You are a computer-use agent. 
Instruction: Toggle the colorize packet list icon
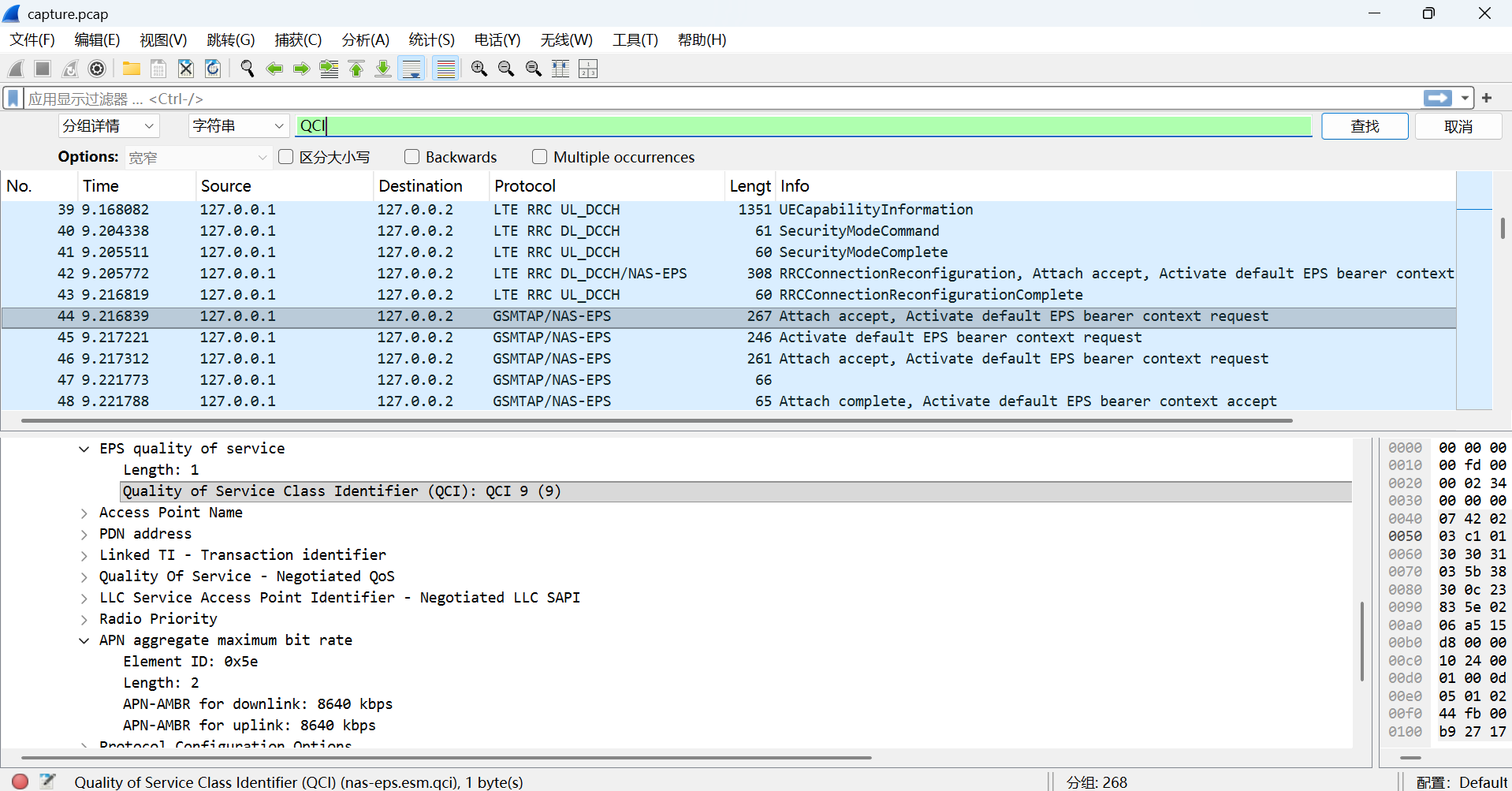tap(446, 69)
